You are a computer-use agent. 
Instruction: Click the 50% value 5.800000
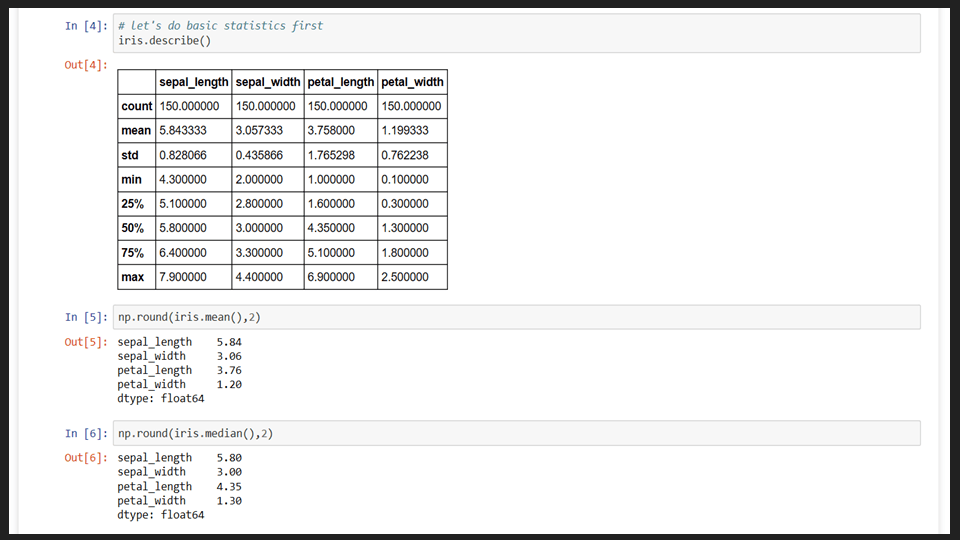(183, 228)
